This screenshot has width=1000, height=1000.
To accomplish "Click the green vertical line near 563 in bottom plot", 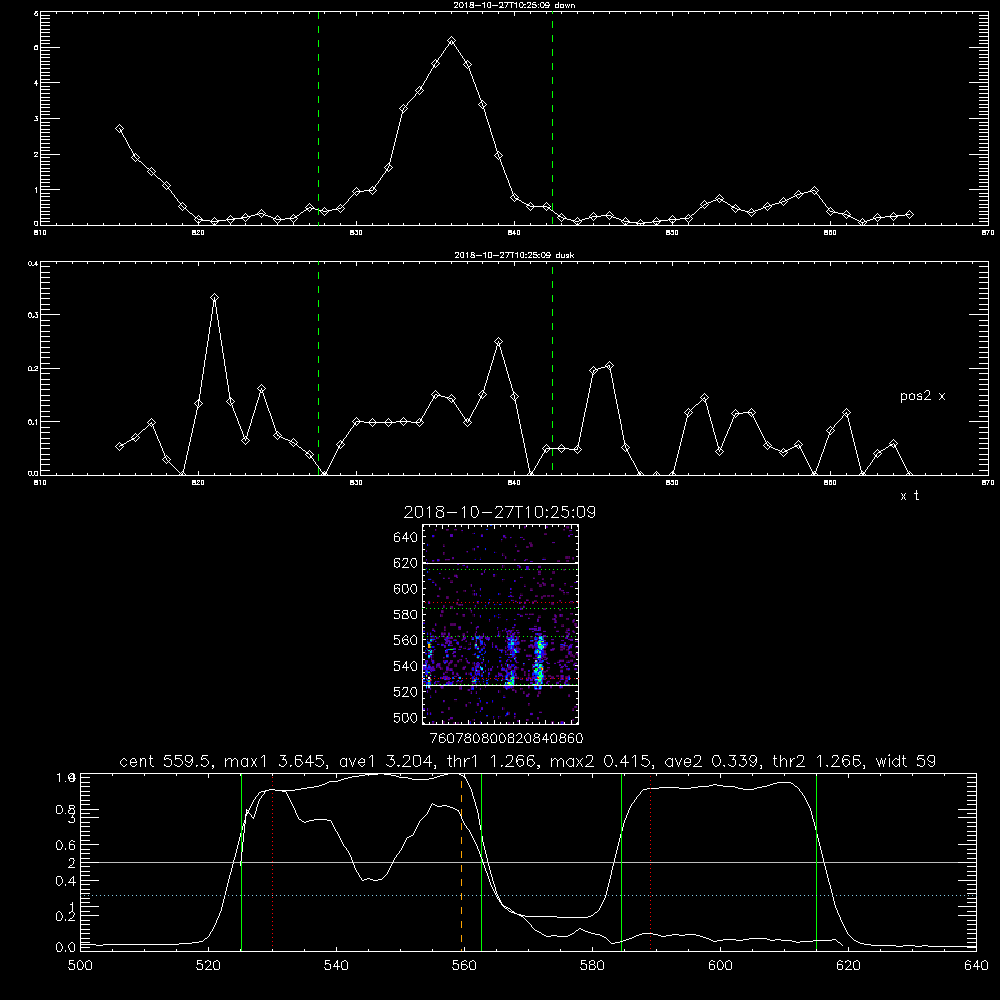I will pos(481,862).
